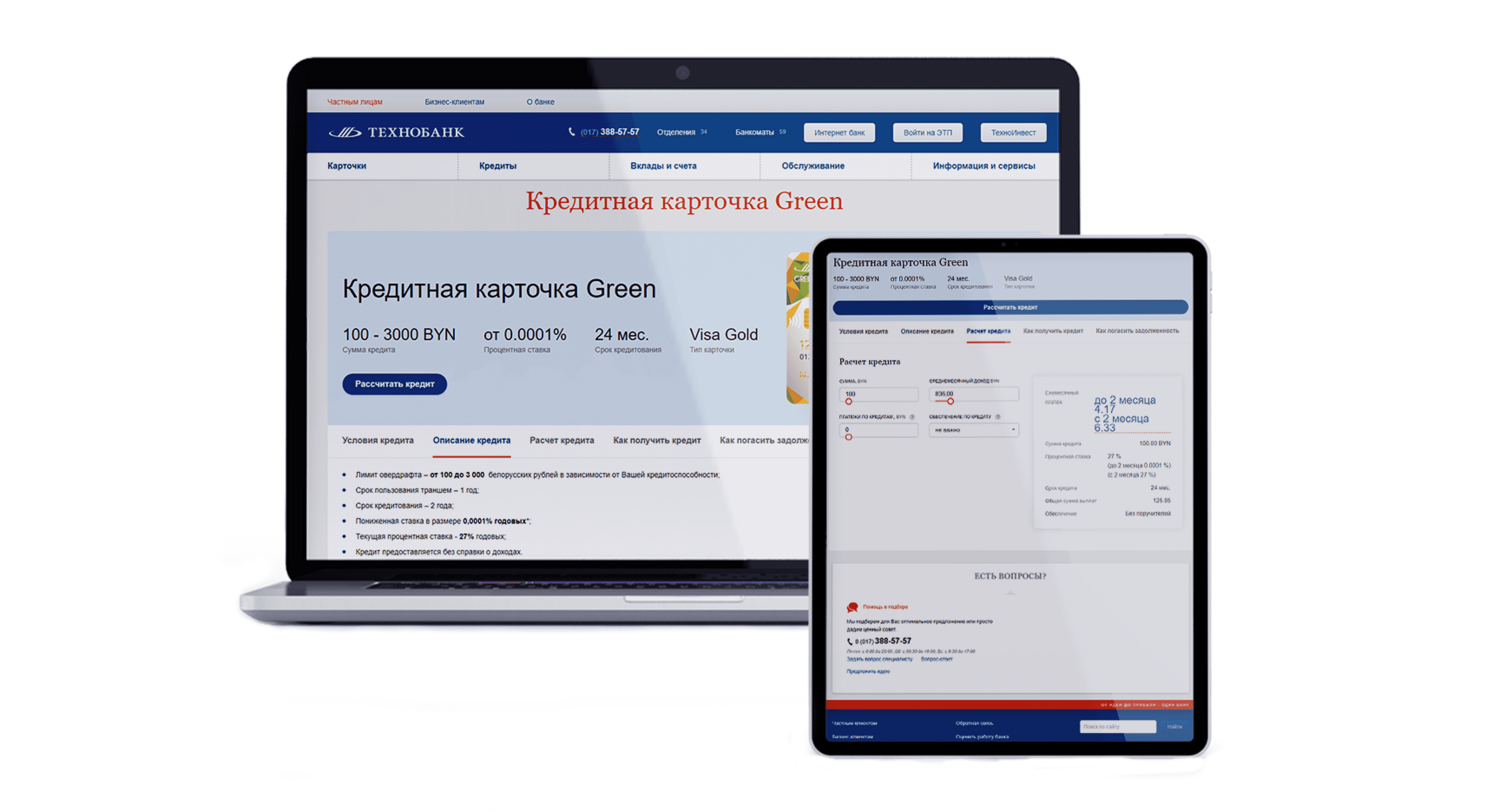Click the help icon next to Обеспечение по кредиту
The height and width of the screenshot is (812, 1493).
997,417
